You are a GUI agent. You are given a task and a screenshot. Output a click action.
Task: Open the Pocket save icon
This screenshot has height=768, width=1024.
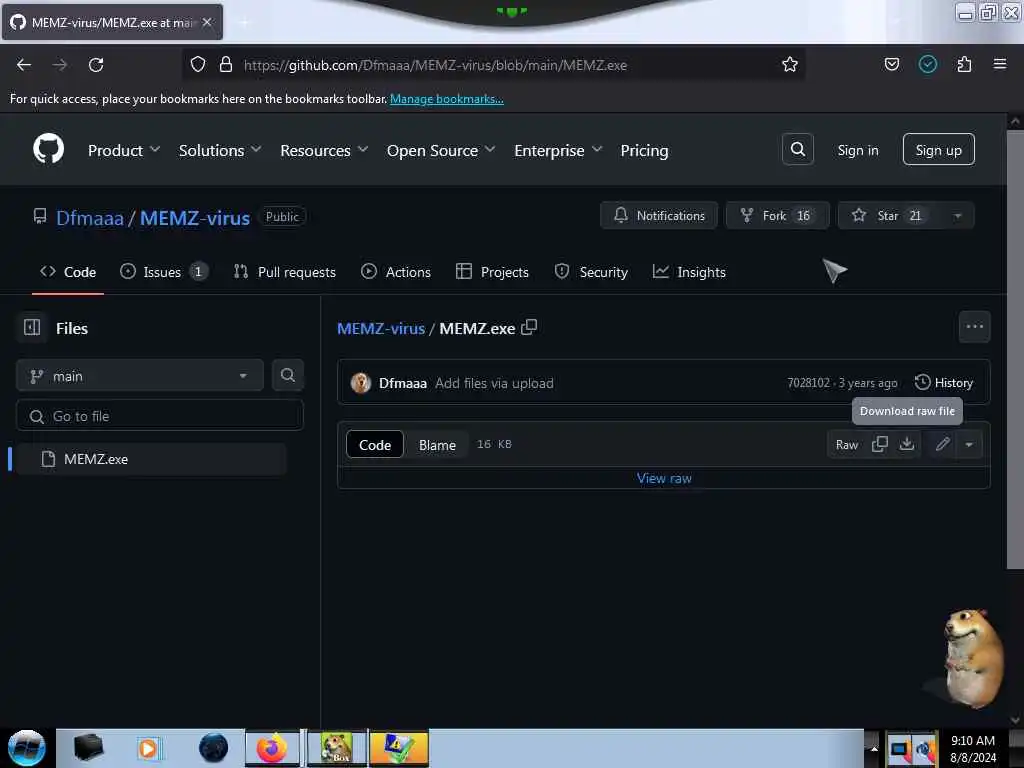pyautogui.click(x=891, y=64)
